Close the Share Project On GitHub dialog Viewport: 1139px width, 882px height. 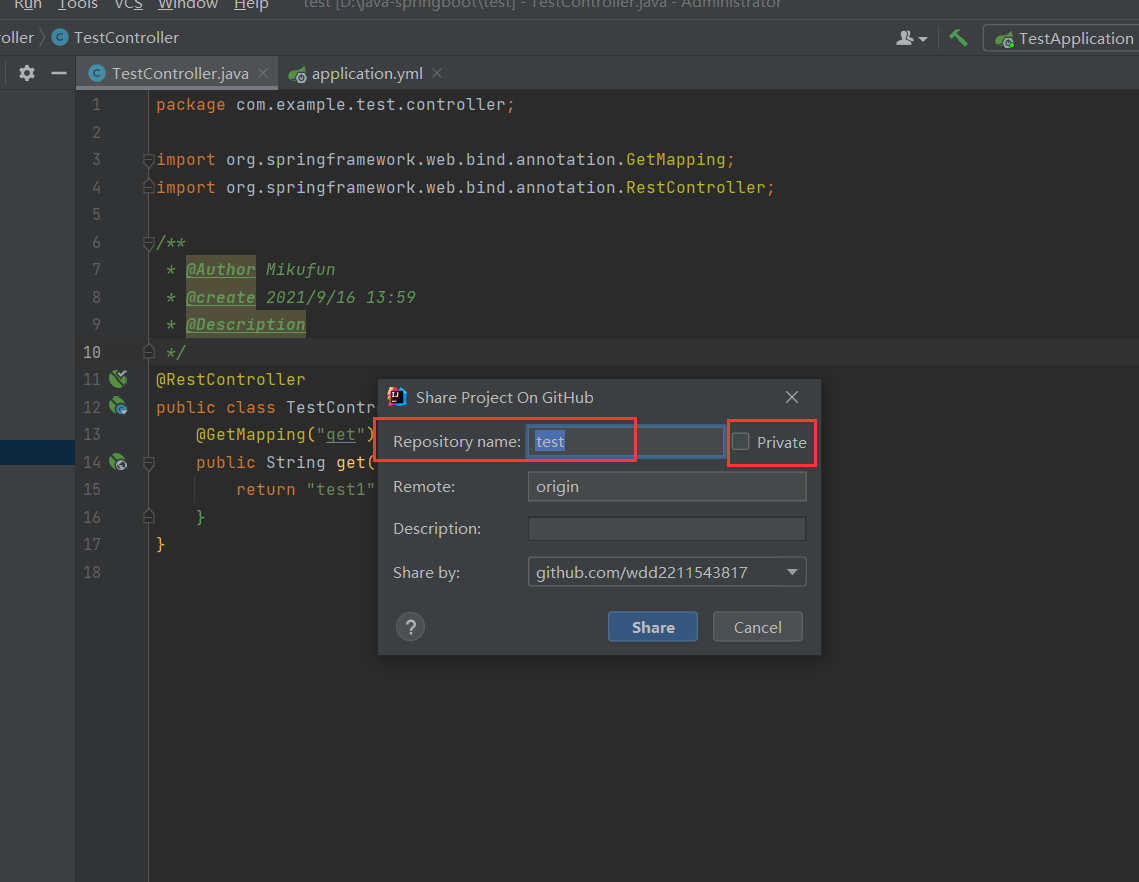792,397
